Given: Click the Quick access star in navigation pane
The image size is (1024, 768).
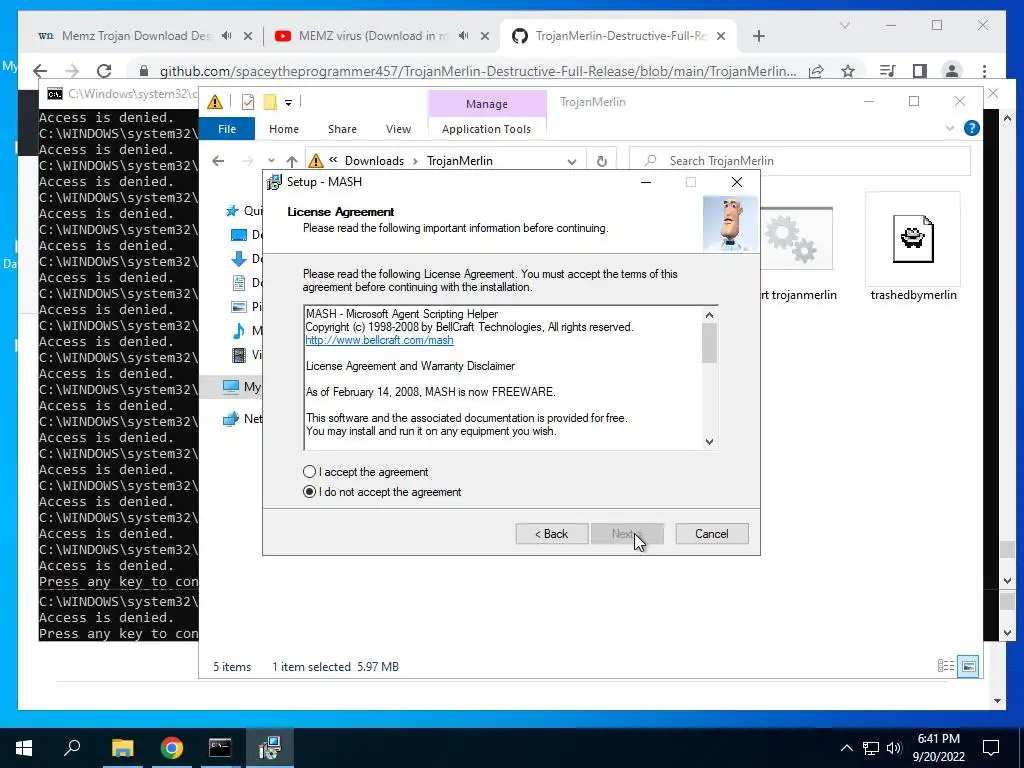Looking at the screenshot, I should tap(232, 211).
